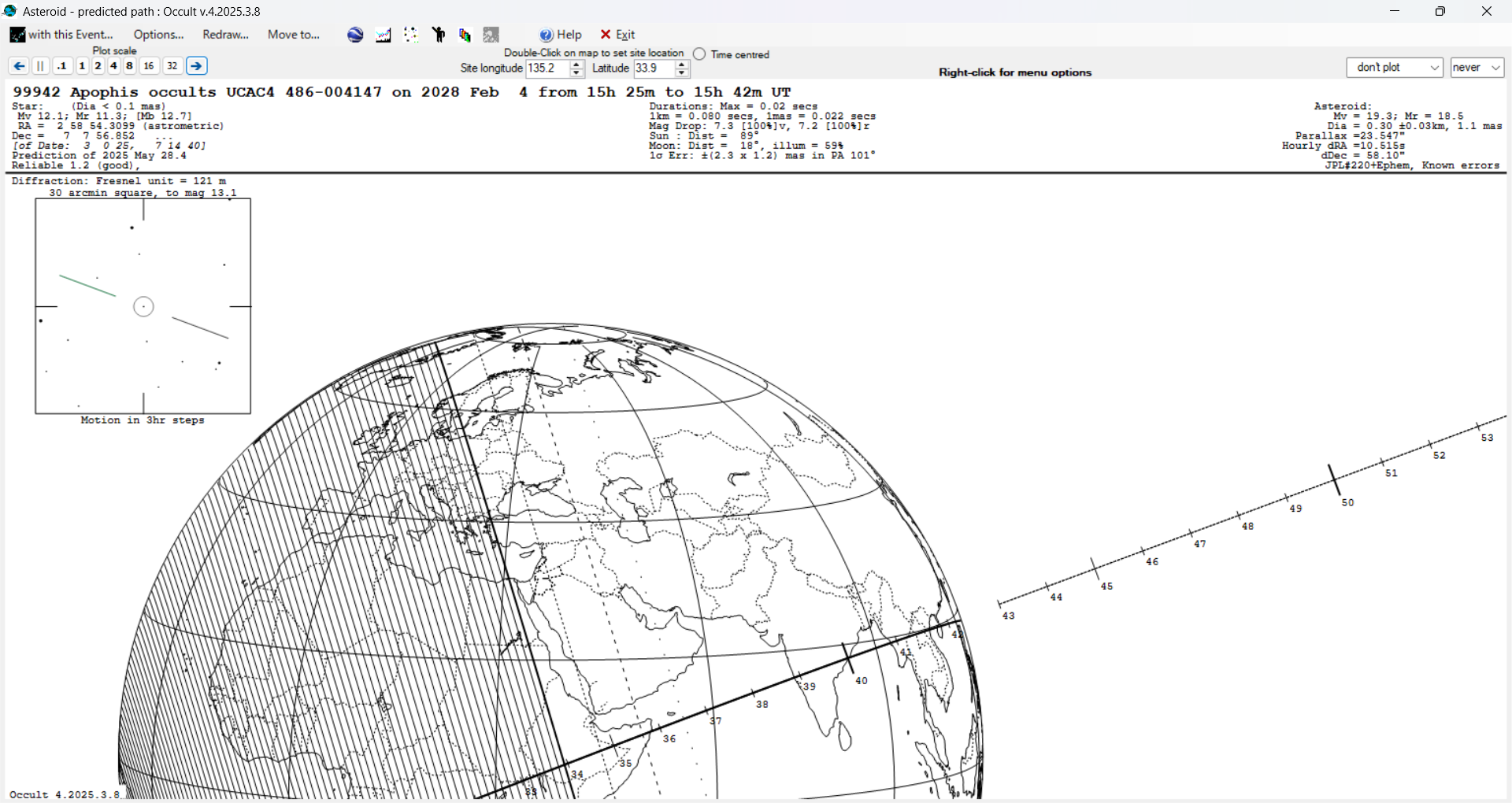The width and height of the screenshot is (1512, 803).
Task: Click the star chart thumbnail
Action: tap(143, 306)
